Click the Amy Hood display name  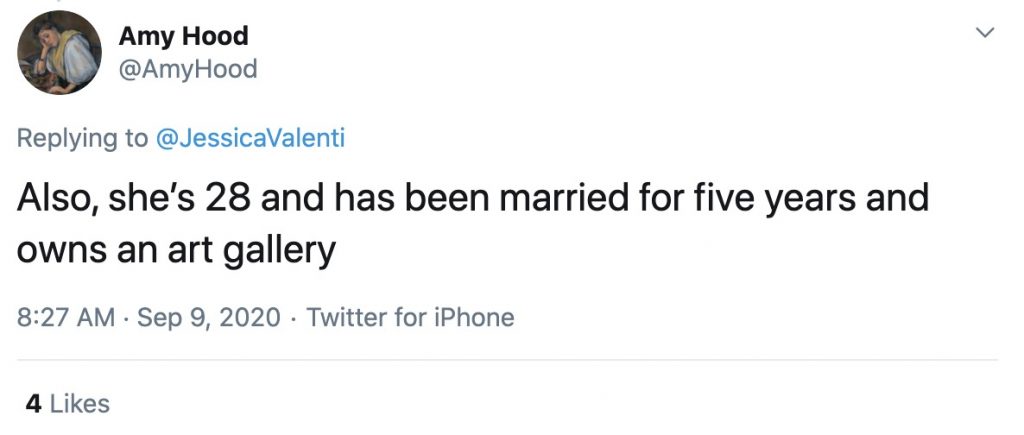[x=183, y=37]
